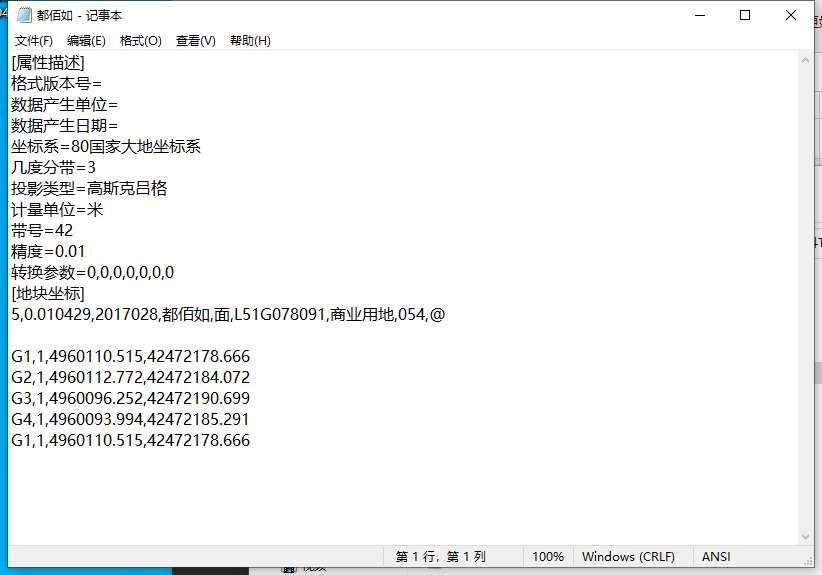Click the first 'G1,1,4960110.515' coordinate line
The width and height of the screenshot is (822, 575).
click(131, 356)
